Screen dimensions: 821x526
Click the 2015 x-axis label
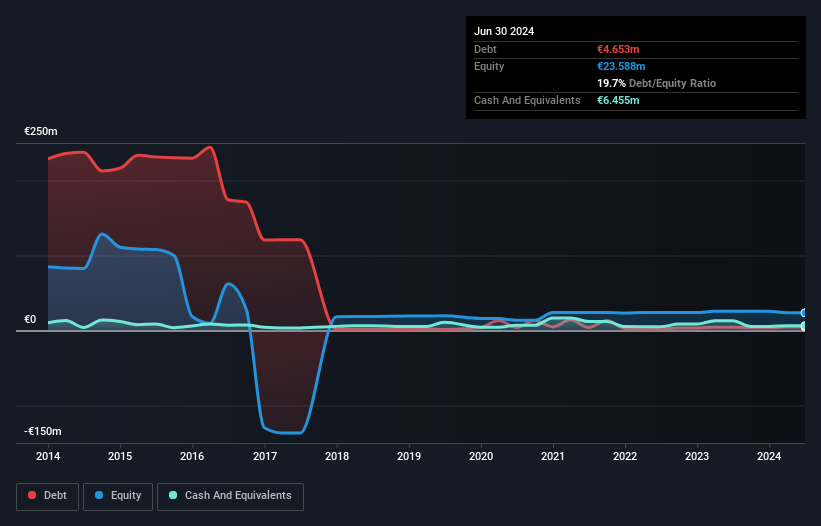[x=120, y=456]
